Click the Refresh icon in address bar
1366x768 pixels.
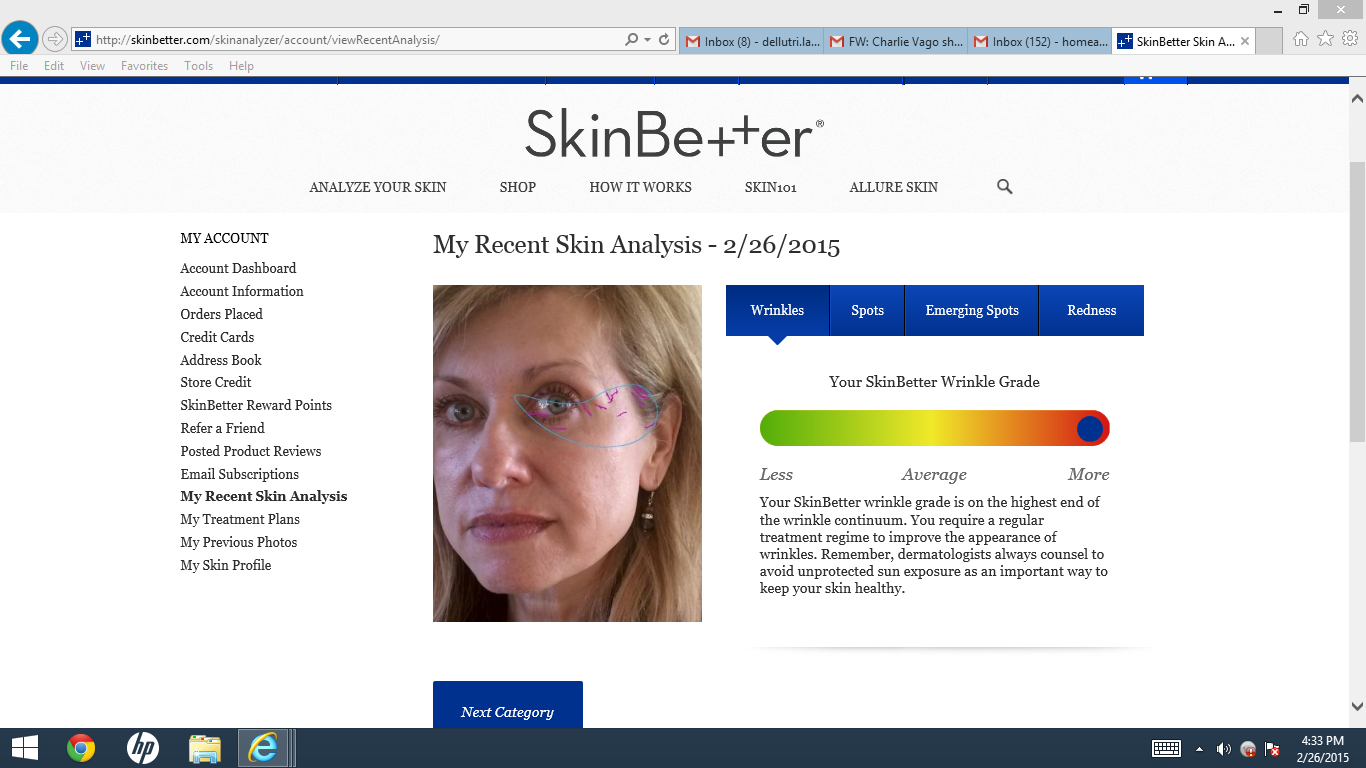[x=664, y=40]
